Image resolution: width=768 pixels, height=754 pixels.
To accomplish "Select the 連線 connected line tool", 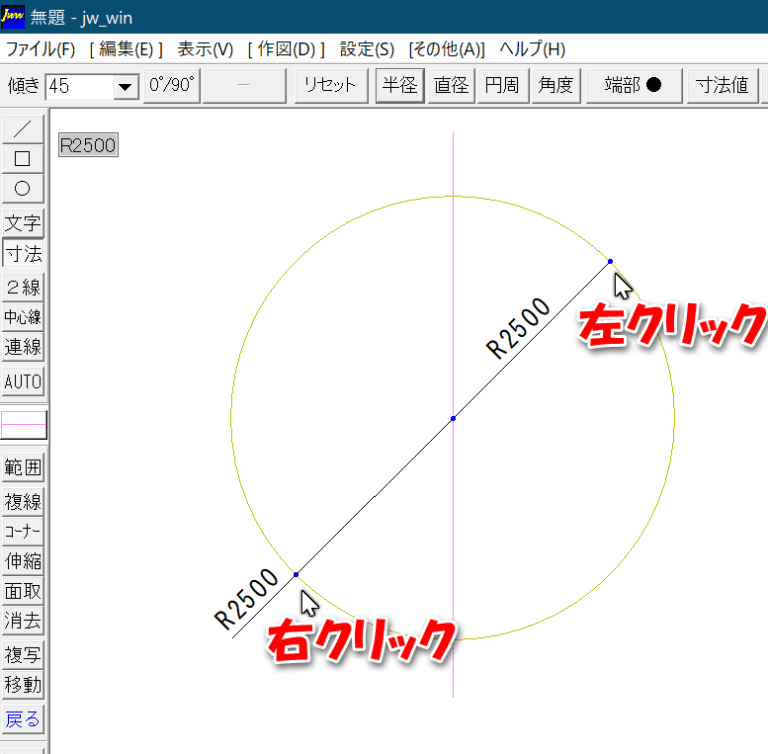I will 23,347.
